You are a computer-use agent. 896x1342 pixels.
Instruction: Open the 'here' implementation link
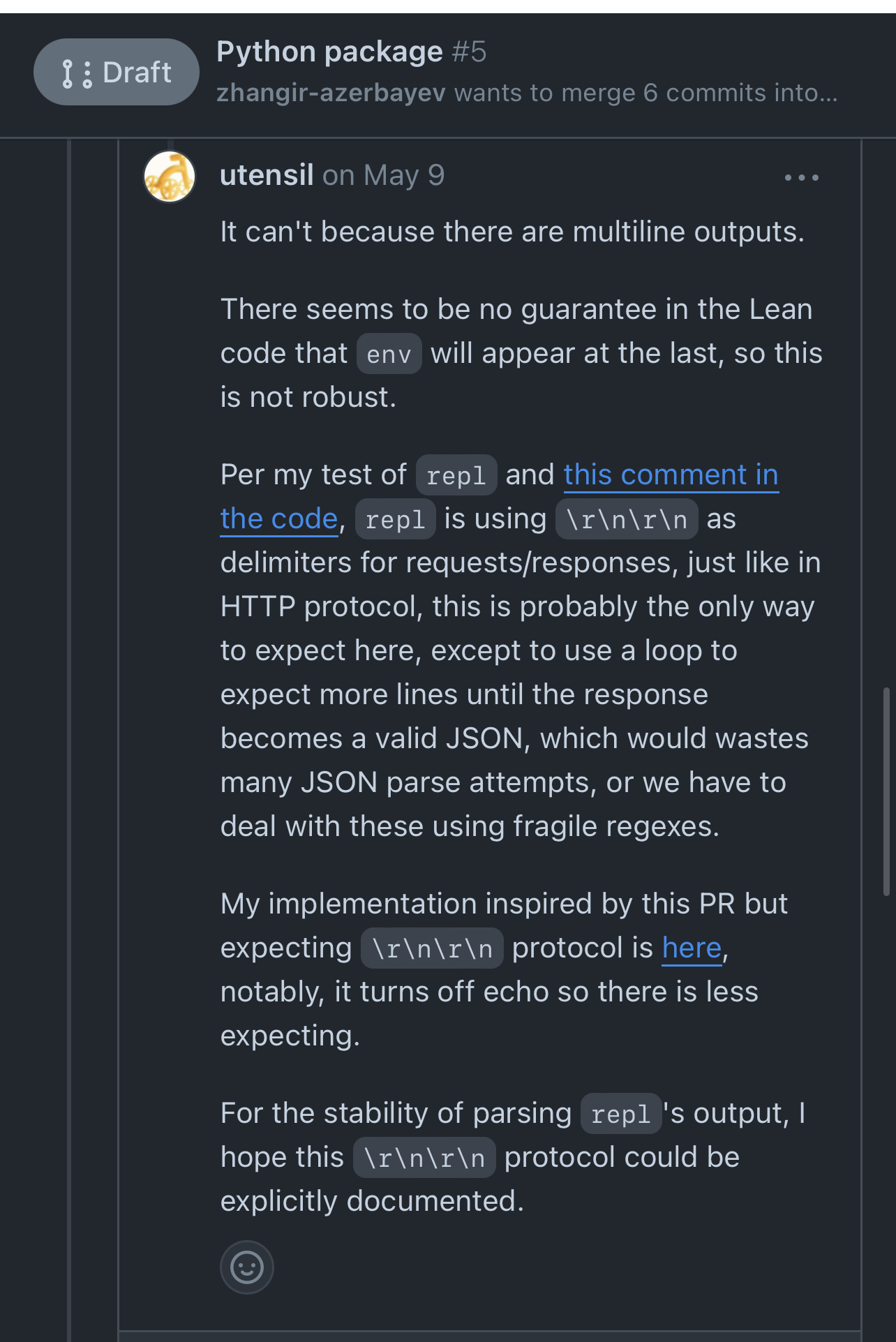point(692,948)
